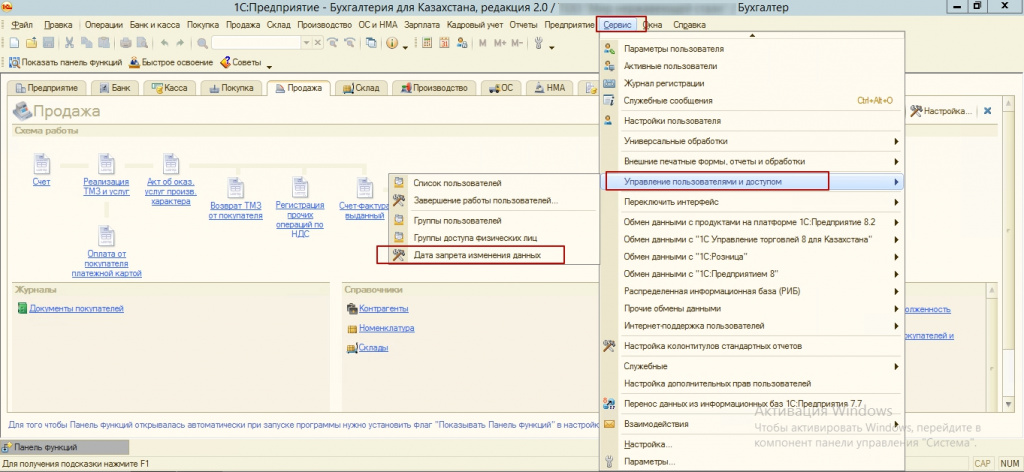Click the Undo arrow icon
The image size is (1024, 472).
point(164,43)
